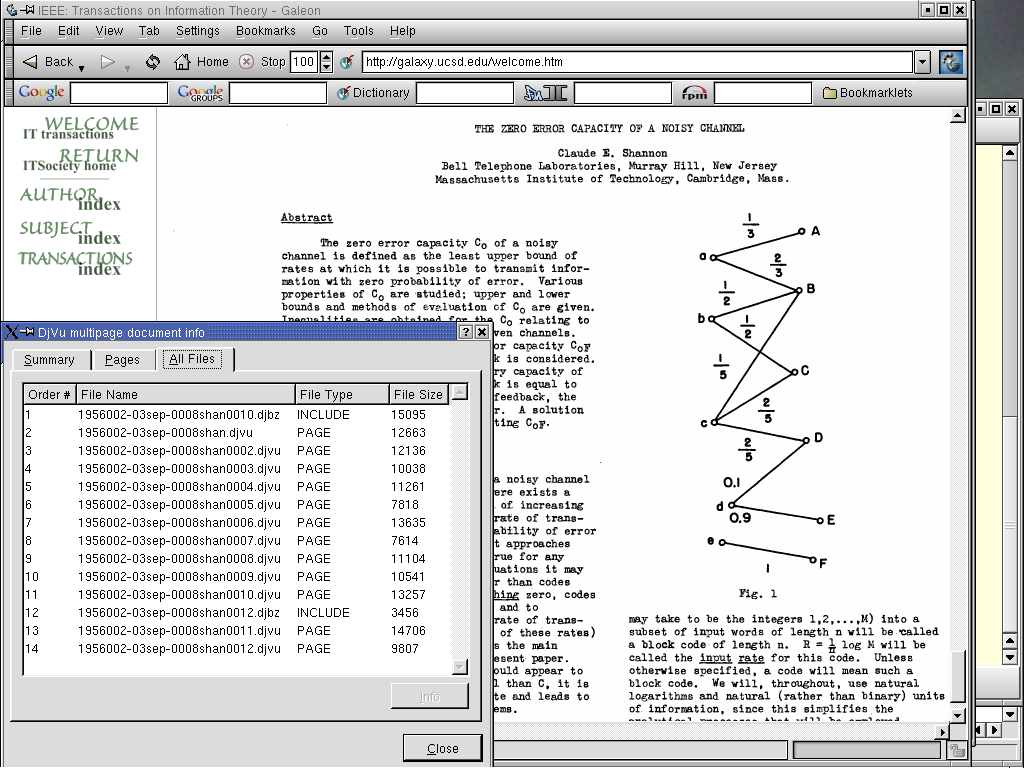The height and width of the screenshot is (768, 1024).
Task: Open the Help menu
Action: [402, 31]
